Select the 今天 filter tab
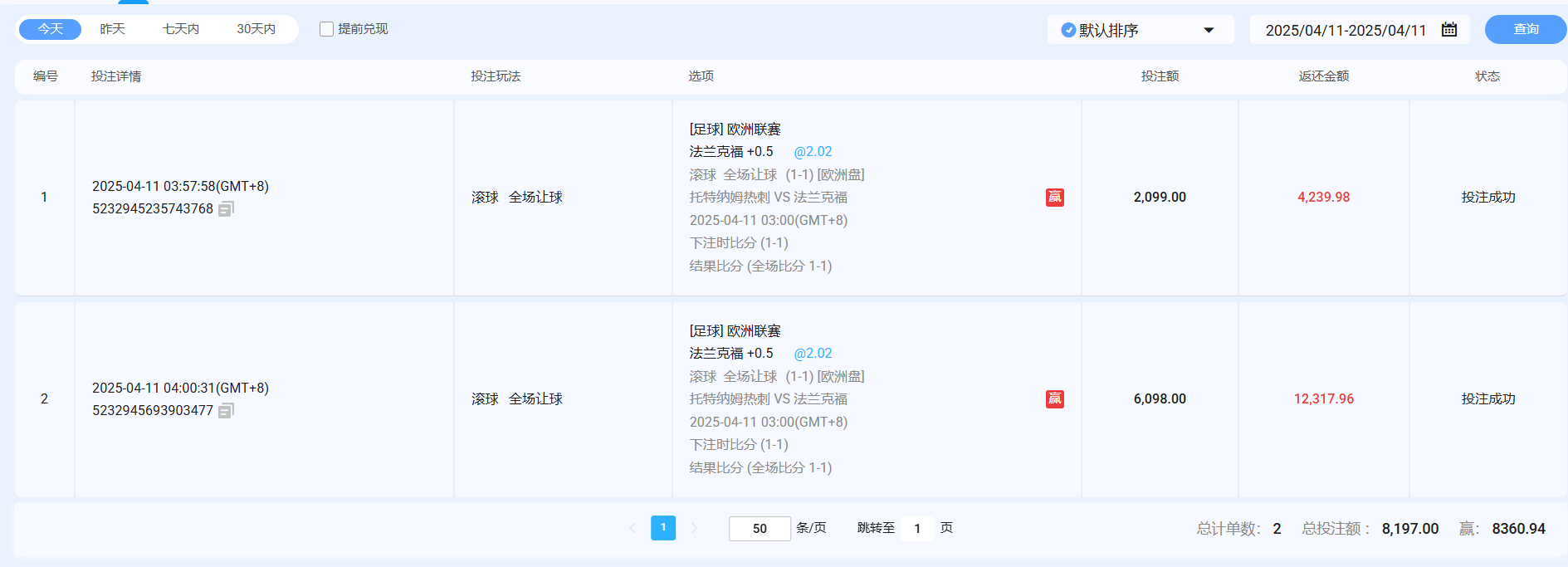The image size is (1568, 567). click(x=51, y=29)
